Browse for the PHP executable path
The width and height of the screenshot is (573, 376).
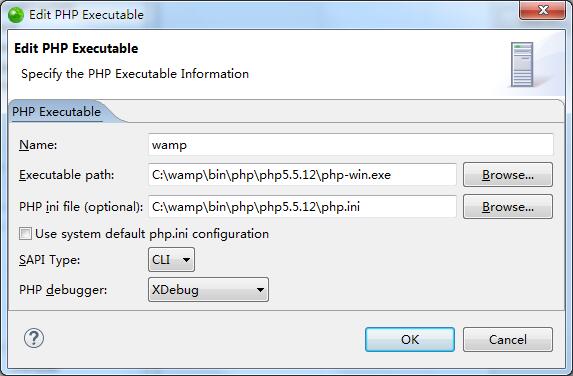[x=508, y=175]
